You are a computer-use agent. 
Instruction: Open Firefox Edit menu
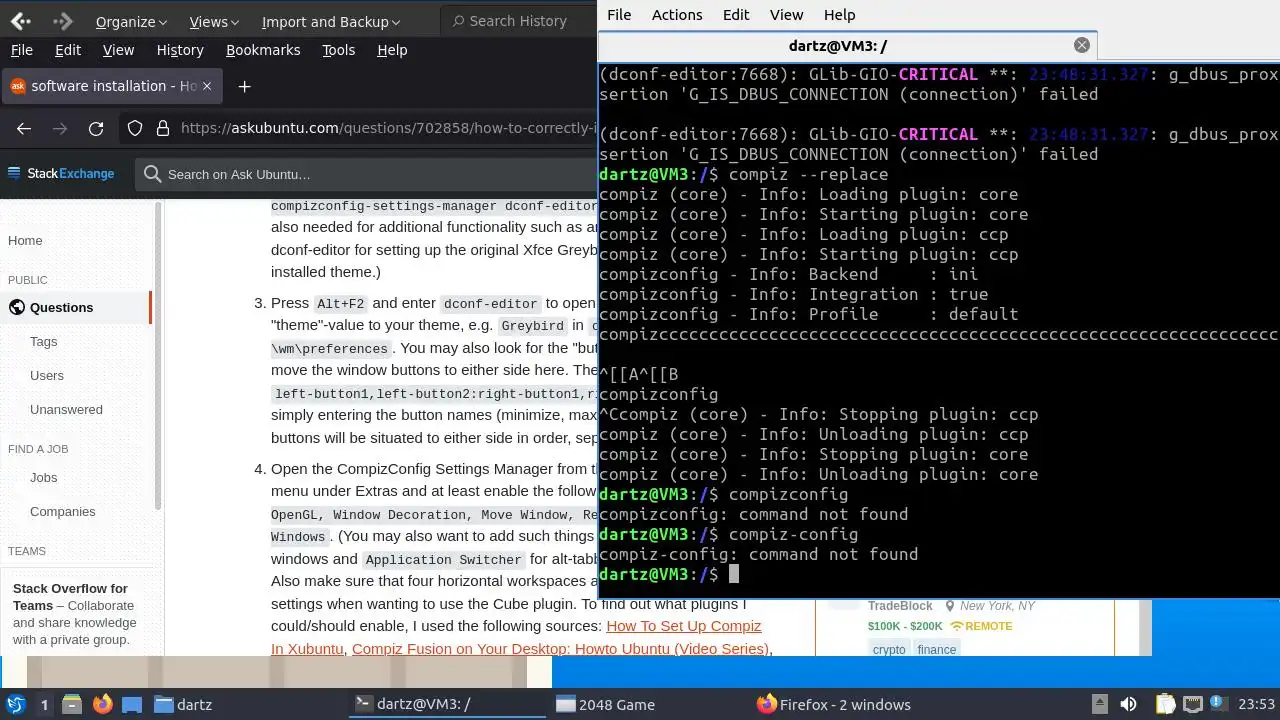[68, 50]
